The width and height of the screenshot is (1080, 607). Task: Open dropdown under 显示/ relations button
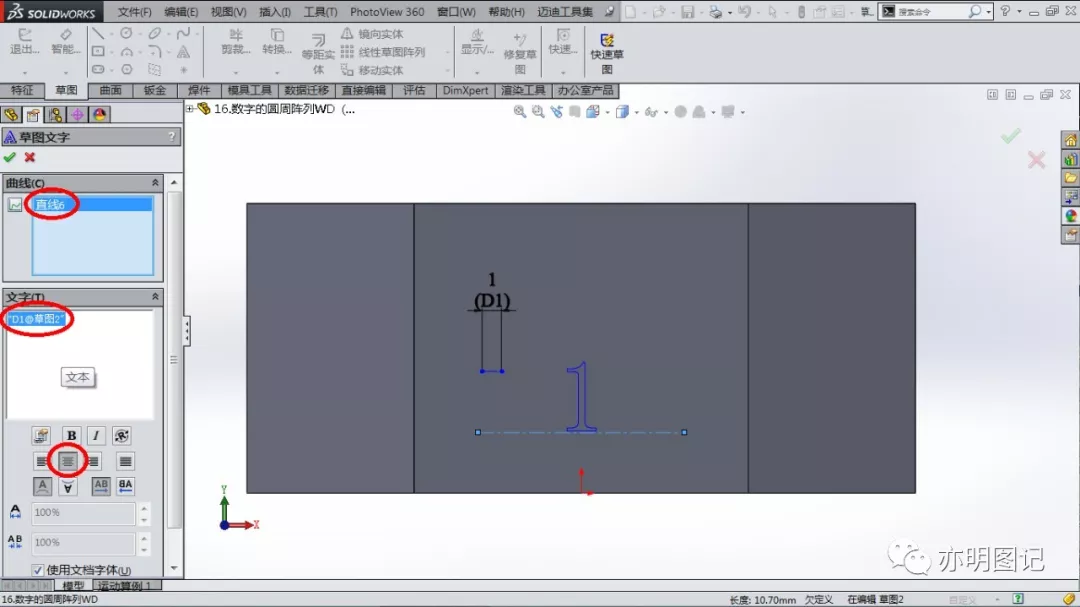tap(477, 72)
